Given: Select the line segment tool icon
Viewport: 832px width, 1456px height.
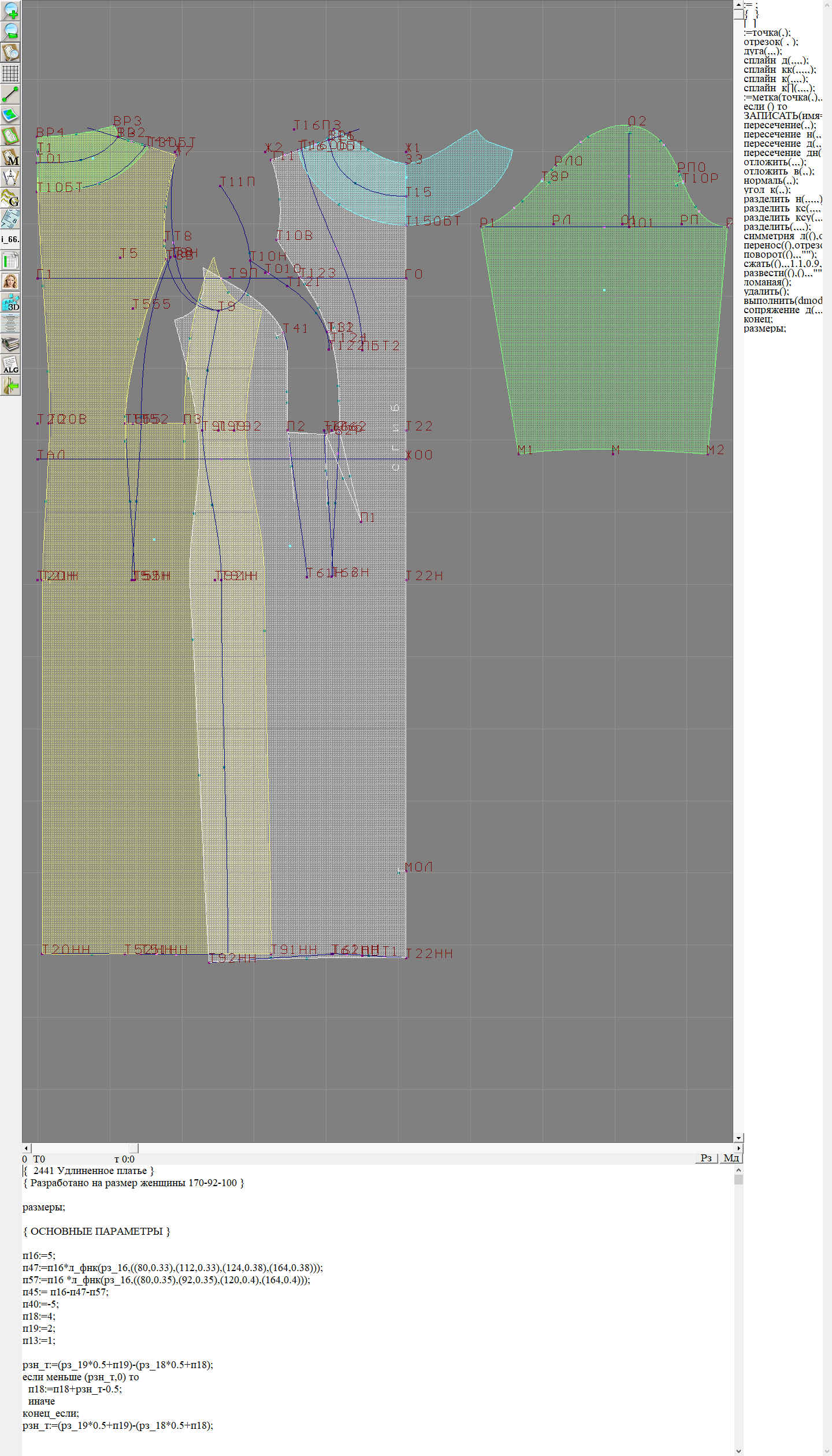Looking at the screenshot, I should tap(10, 94).
